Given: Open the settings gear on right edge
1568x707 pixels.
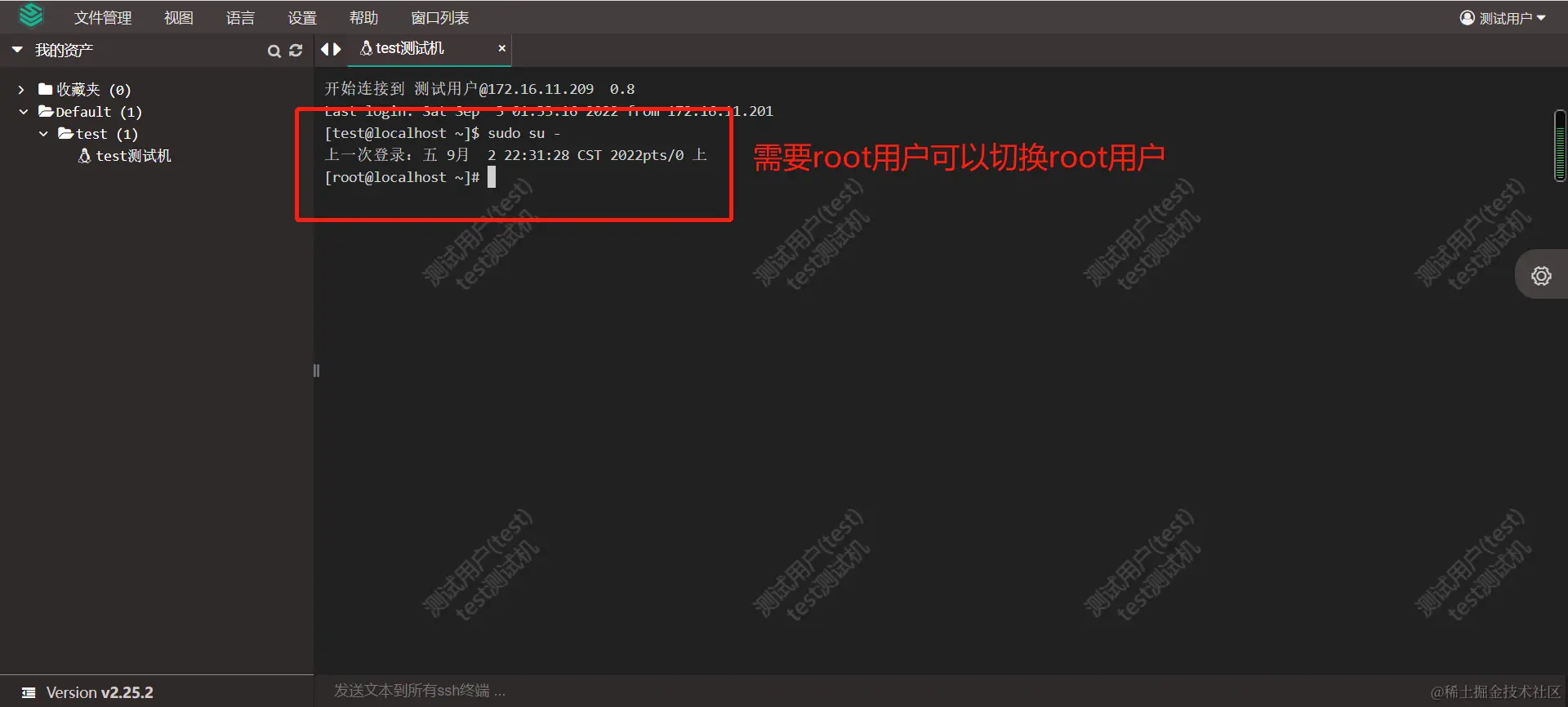Looking at the screenshot, I should tap(1541, 276).
